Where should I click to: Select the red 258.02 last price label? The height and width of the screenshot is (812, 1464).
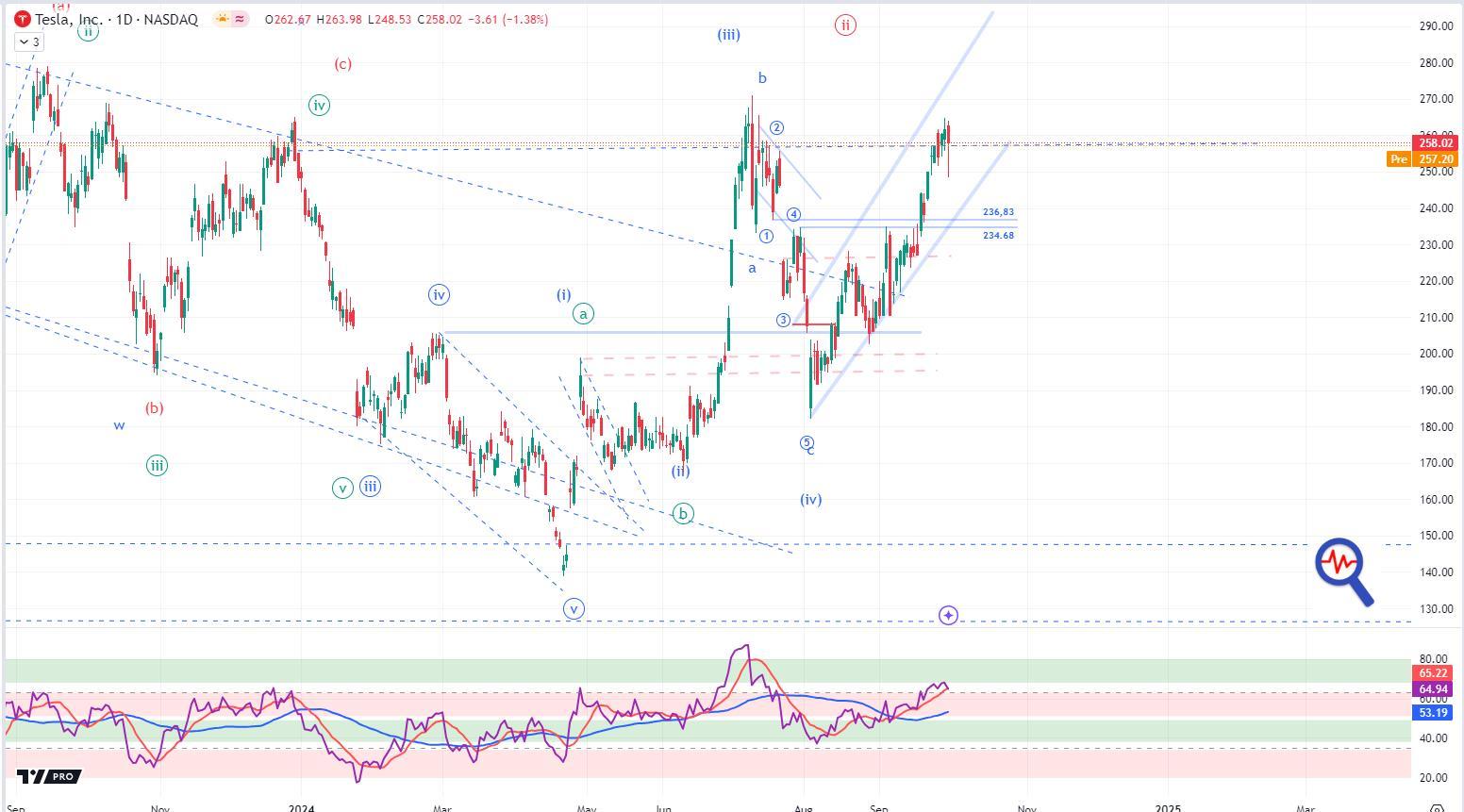1435,143
